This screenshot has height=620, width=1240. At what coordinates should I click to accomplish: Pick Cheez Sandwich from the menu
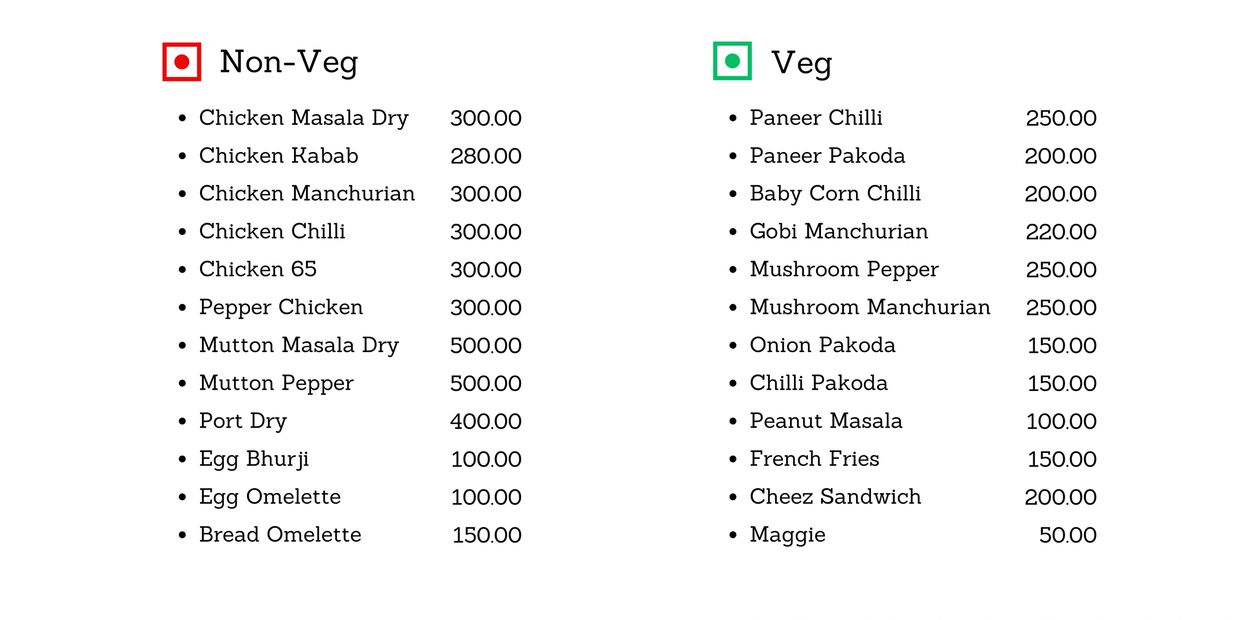click(x=835, y=497)
